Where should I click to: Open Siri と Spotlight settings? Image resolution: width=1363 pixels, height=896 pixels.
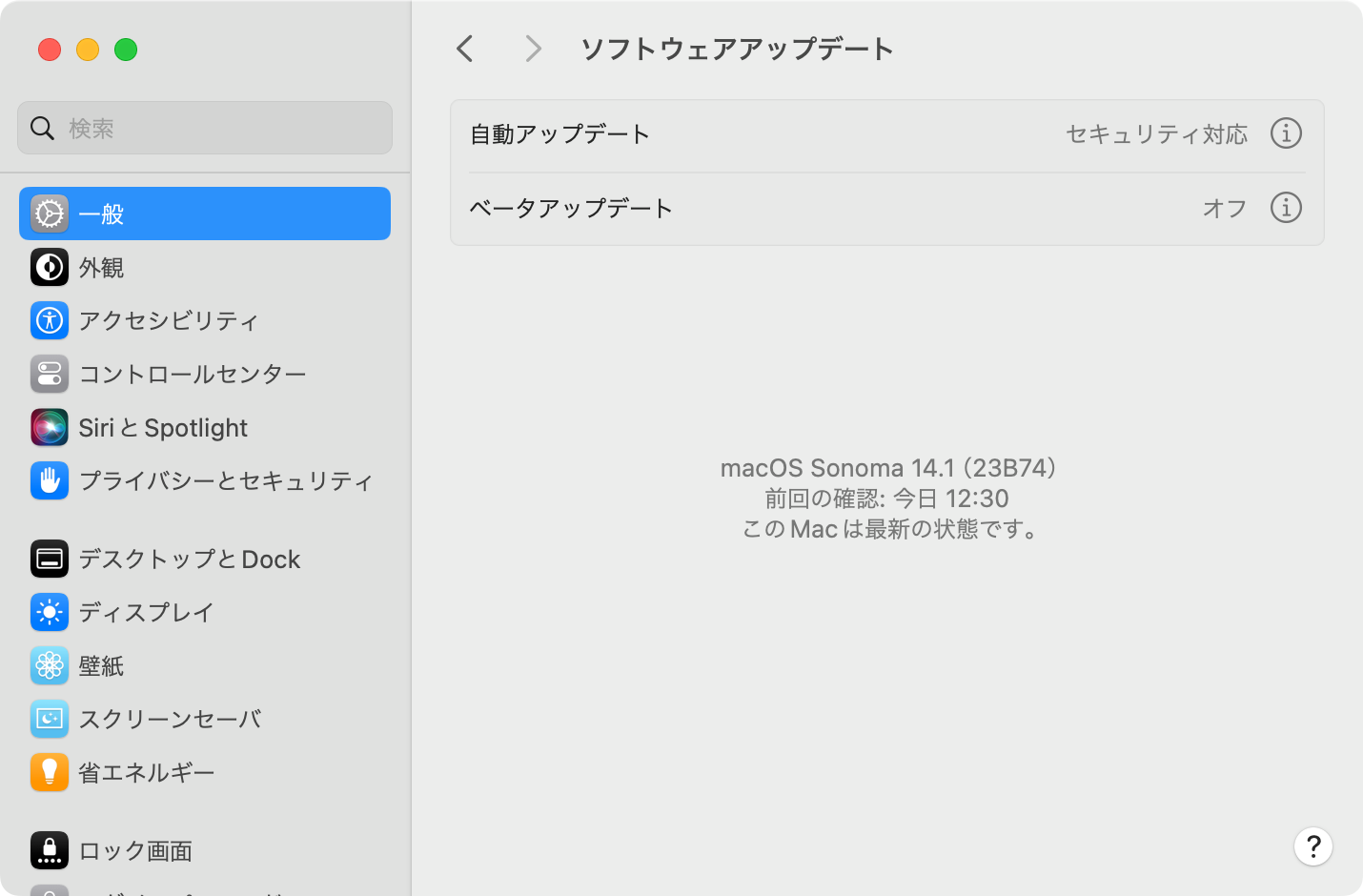(205, 427)
